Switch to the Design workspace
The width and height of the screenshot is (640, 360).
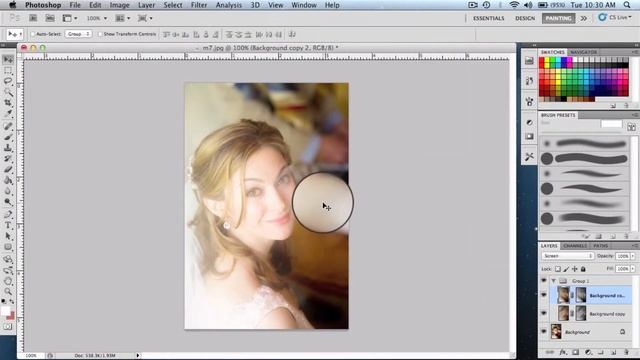(x=525, y=18)
